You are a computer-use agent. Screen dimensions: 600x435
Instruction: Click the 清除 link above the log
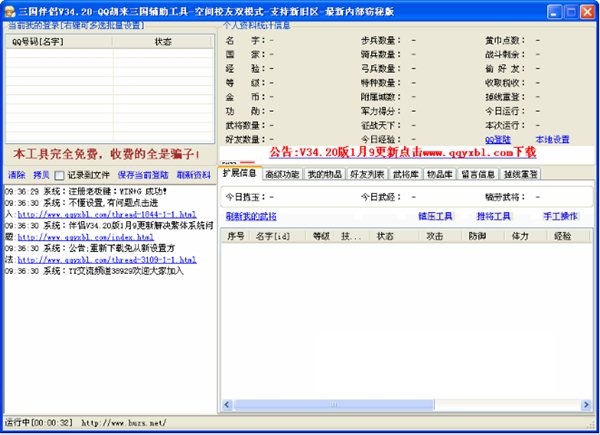click(17, 175)
